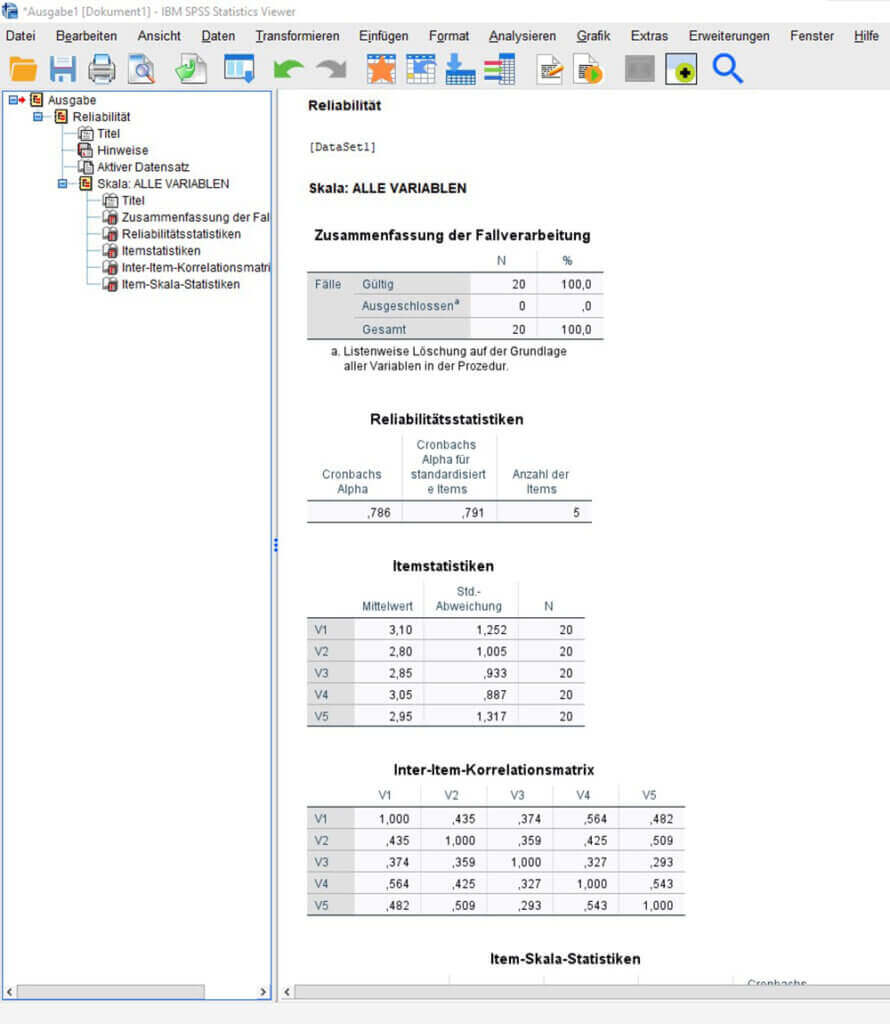Collapse the Ausgabe root tree node
This screenshot has height=1024, width=890.
14,100
